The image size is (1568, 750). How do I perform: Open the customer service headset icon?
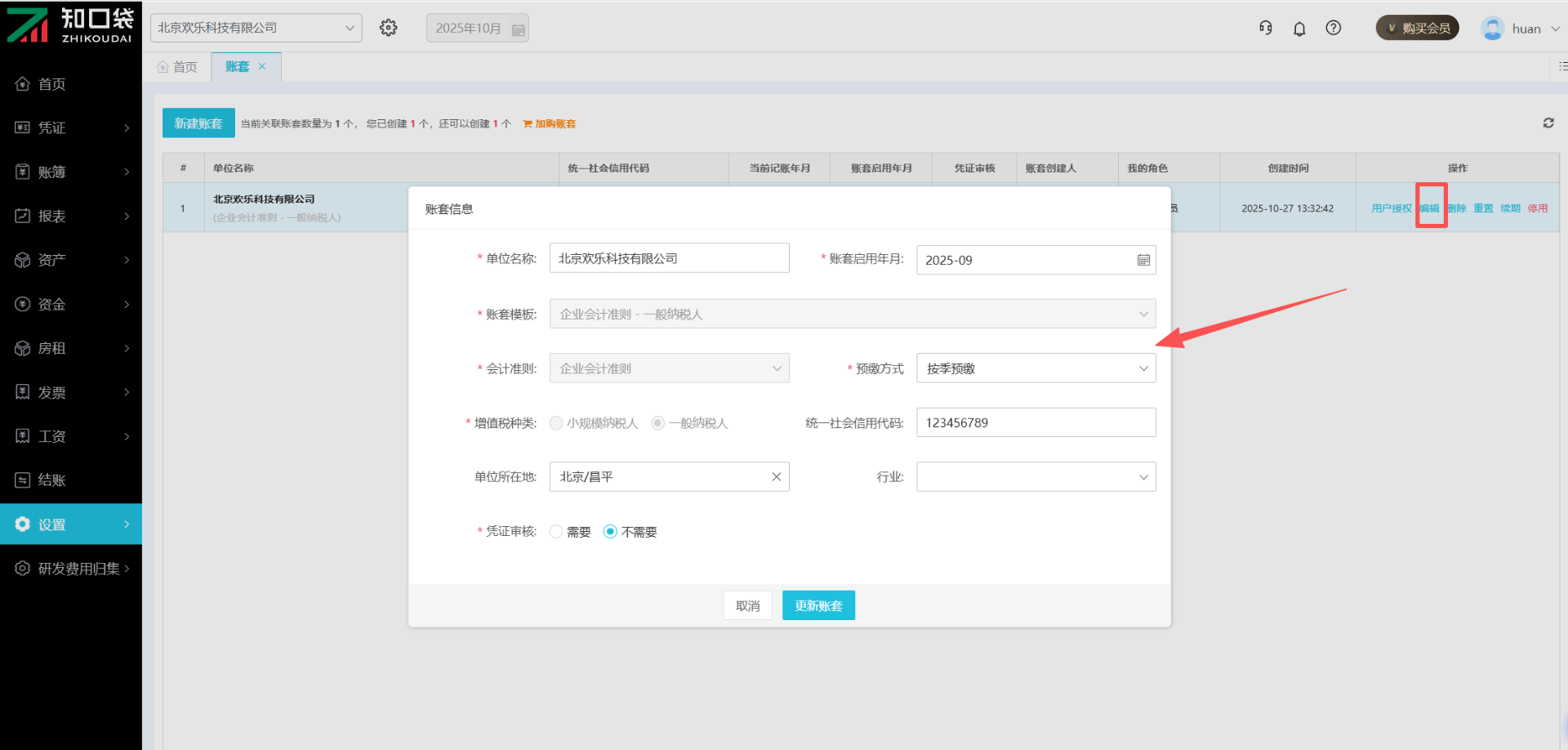coord(1265,28)
